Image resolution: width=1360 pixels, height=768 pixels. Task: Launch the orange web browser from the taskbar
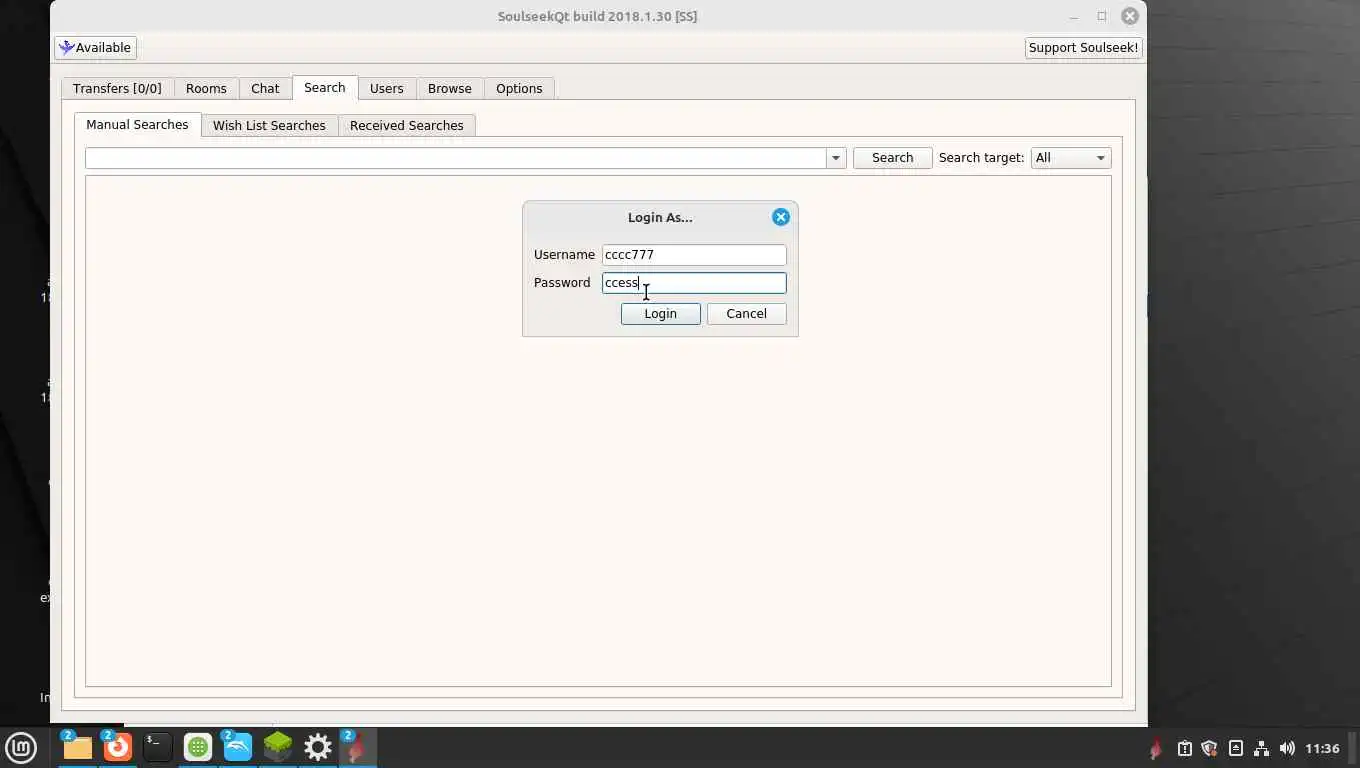point(117,747)
